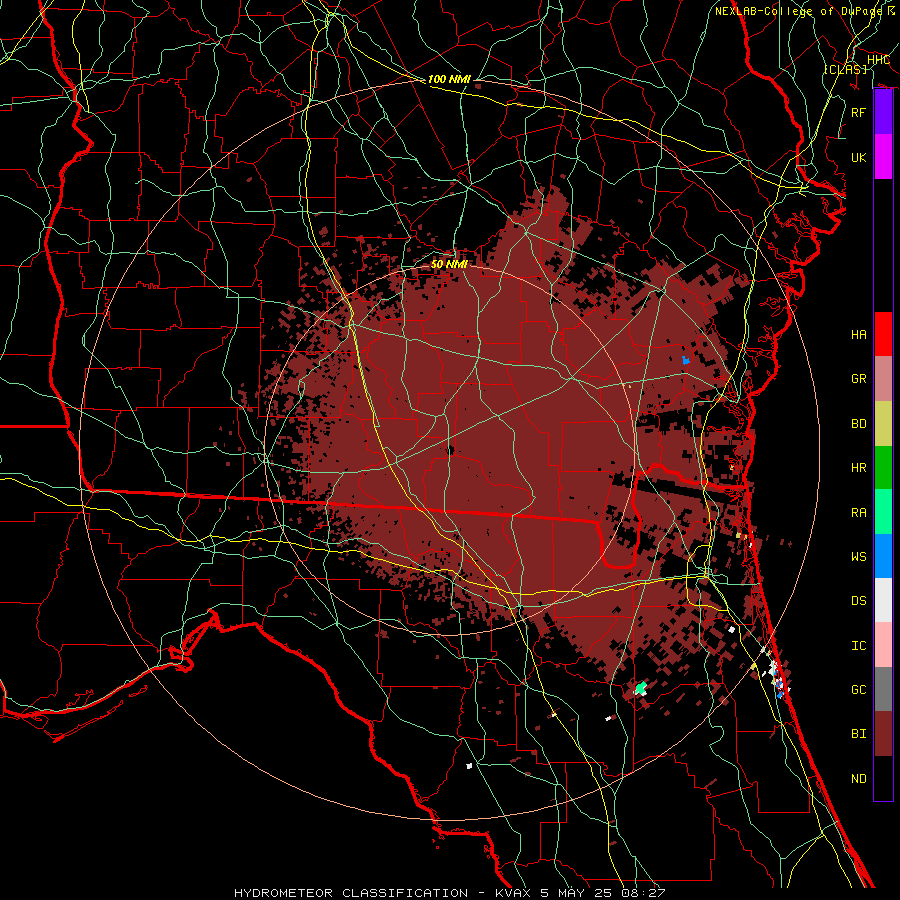Click the 'GR' legend label
This screenshot has width=900, height=900.
coord(859,379)
